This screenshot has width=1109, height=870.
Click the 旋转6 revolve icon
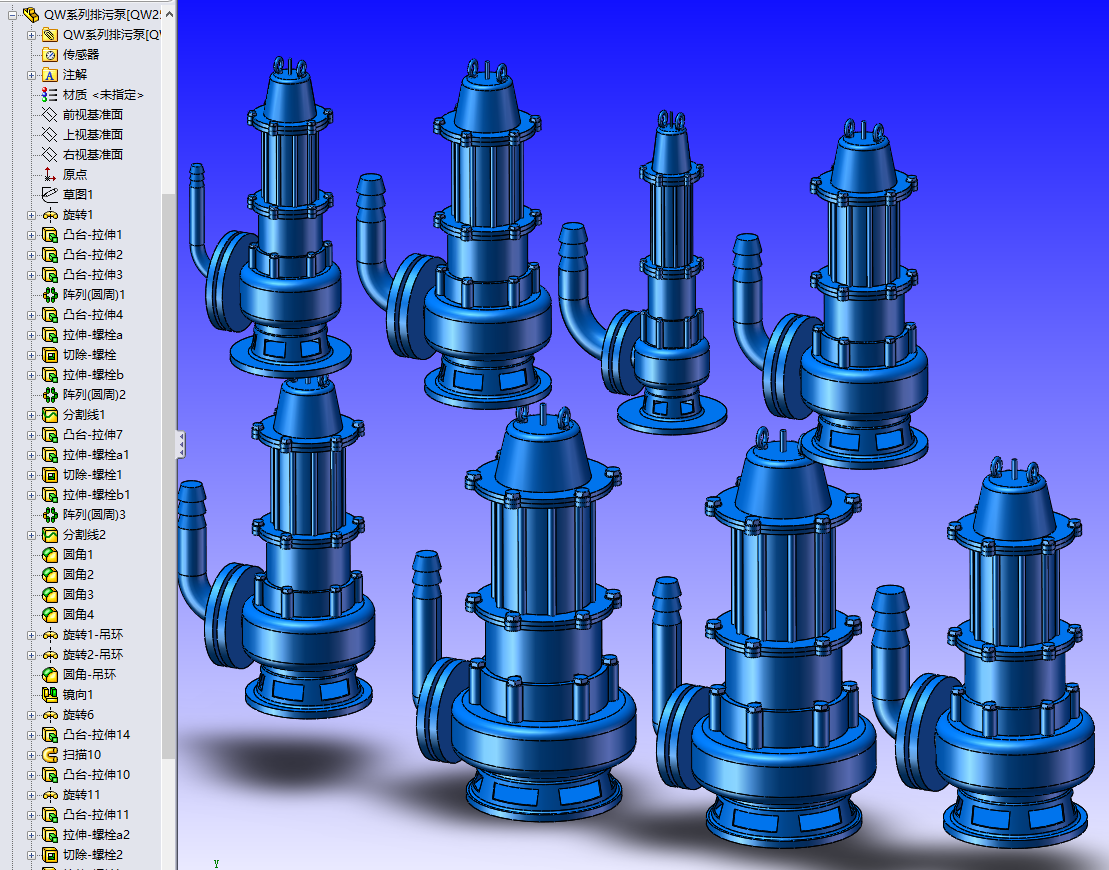click(x=50, y=714)
